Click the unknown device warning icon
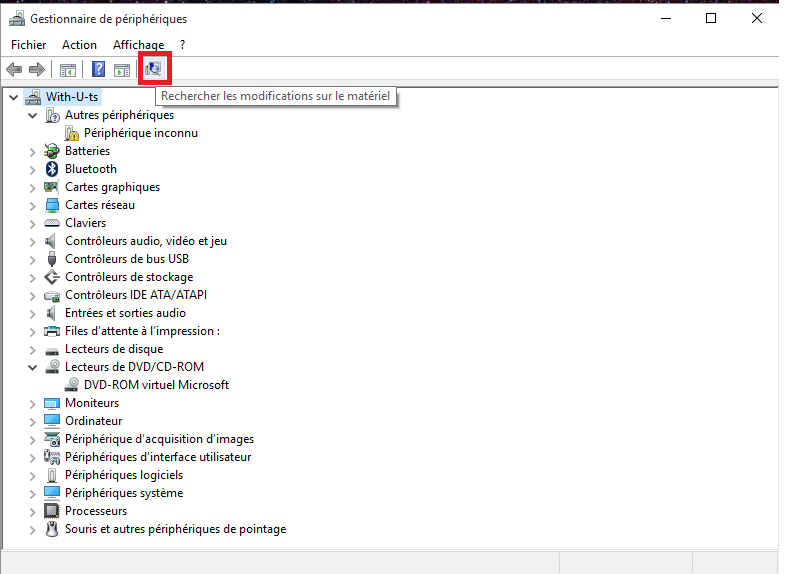 (x=72, y=133)
